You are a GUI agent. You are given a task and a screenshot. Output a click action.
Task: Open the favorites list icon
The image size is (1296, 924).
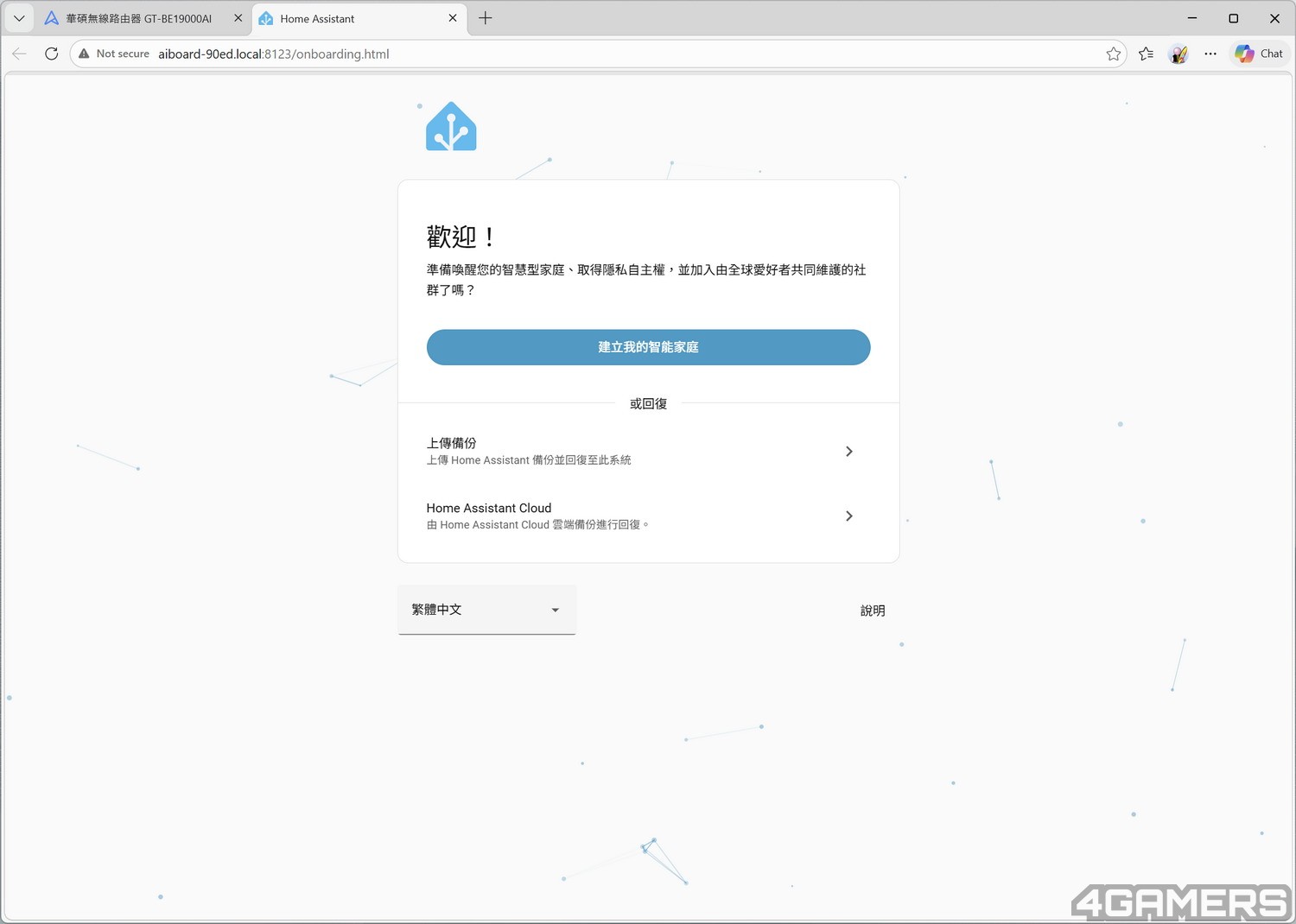pos(1146,54)
